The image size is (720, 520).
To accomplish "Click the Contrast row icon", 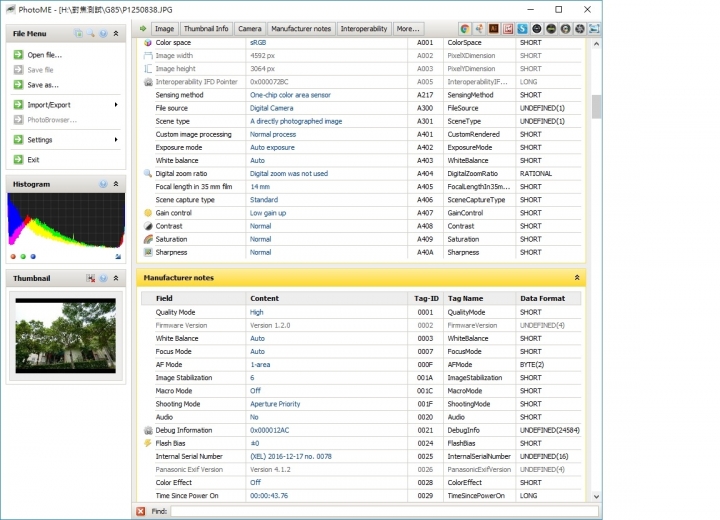I will 148,226.
